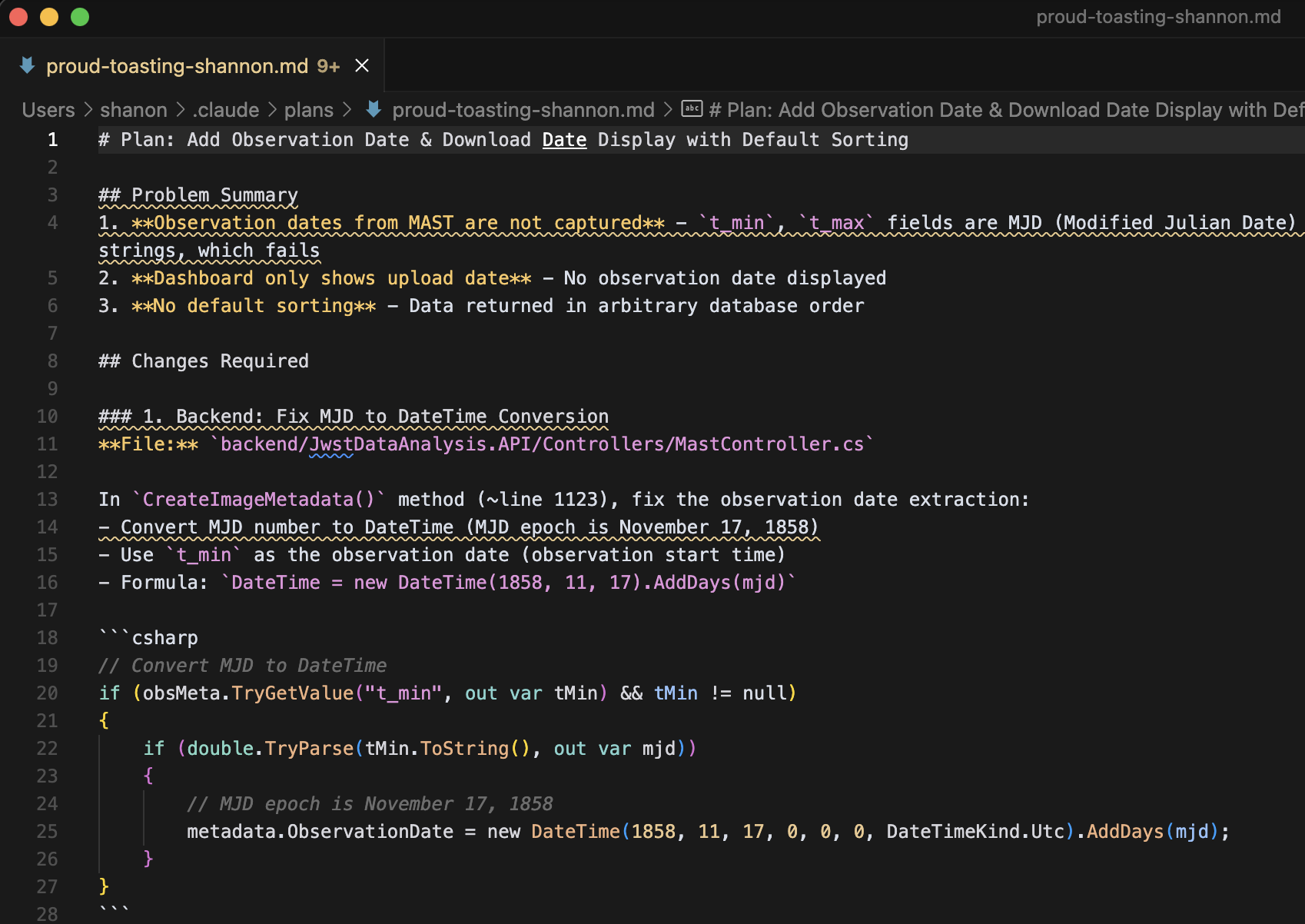Click line number 20 in the gutter
The height and width of the screenshot is (924, 1305).
tap(47, 693)
